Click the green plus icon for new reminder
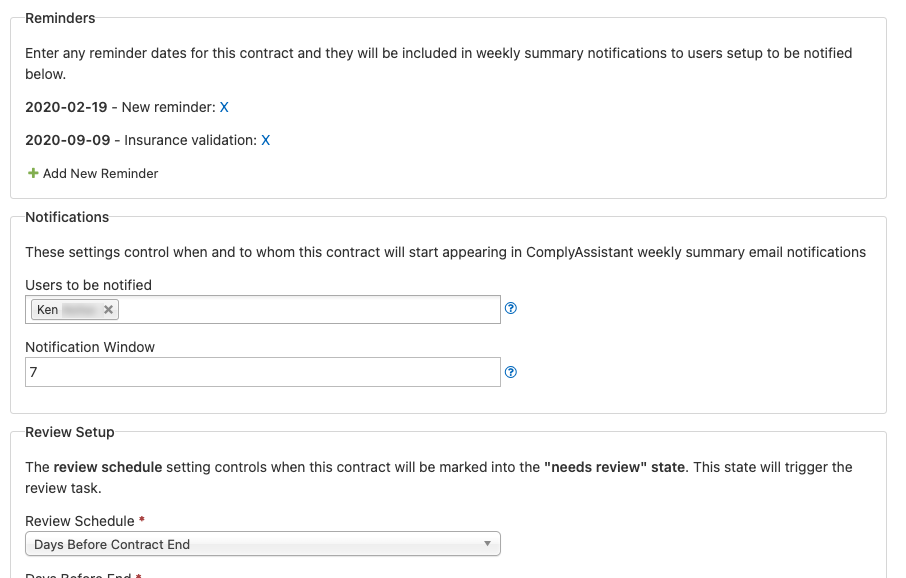Screen dimensions: 906x578 [33, 173]
